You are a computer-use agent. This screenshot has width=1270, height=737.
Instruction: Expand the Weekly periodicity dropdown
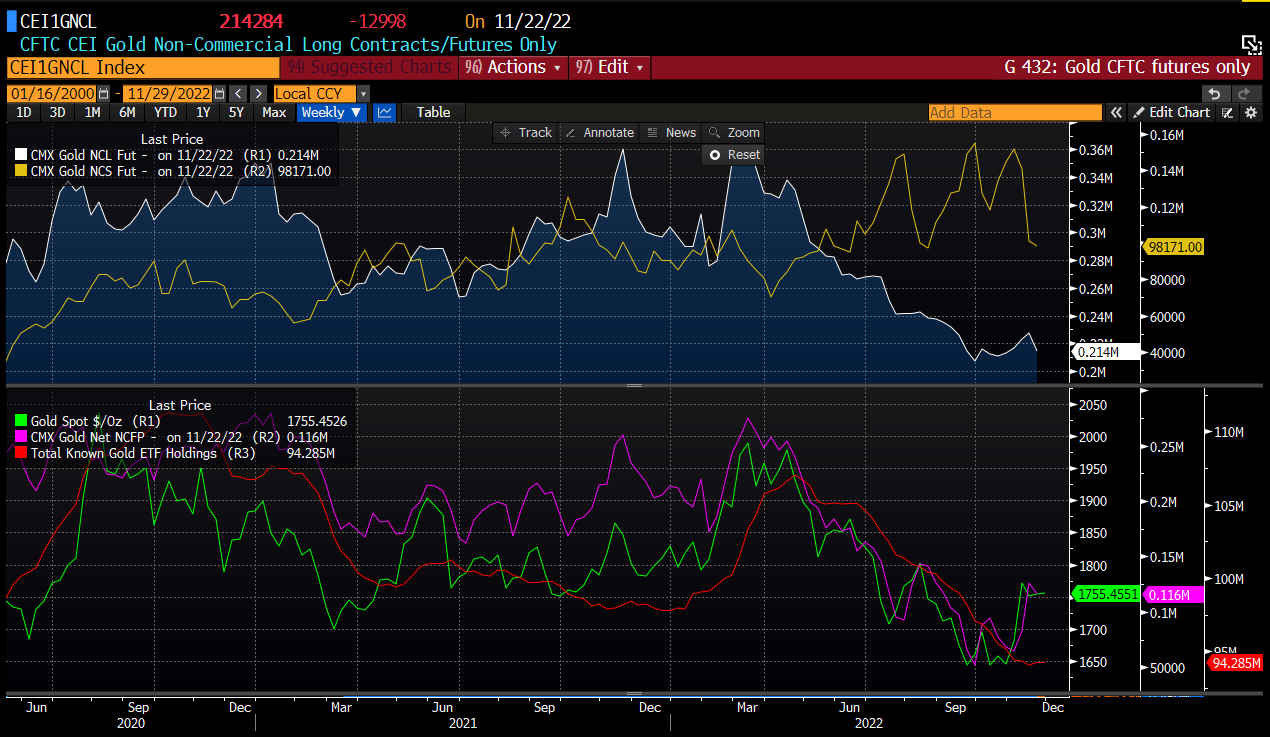pyautogui.click(x=331, y=112)
